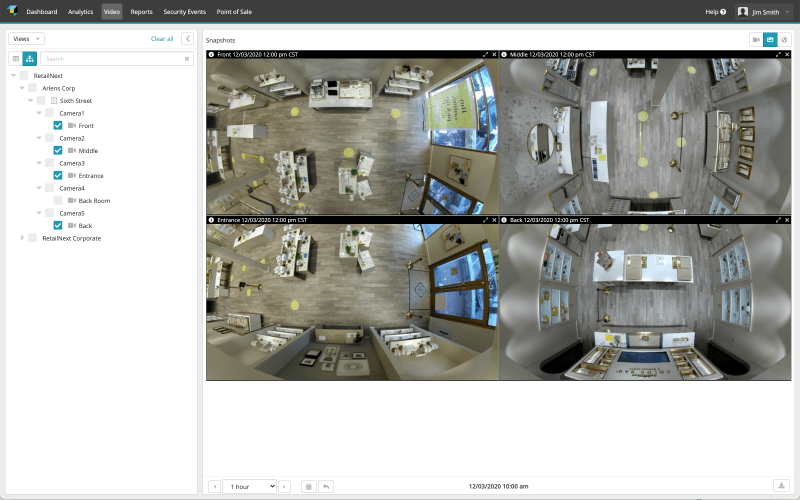The image size is (800, 500).
Task: Show info for the Entrance snapshot
Action: 211,220
